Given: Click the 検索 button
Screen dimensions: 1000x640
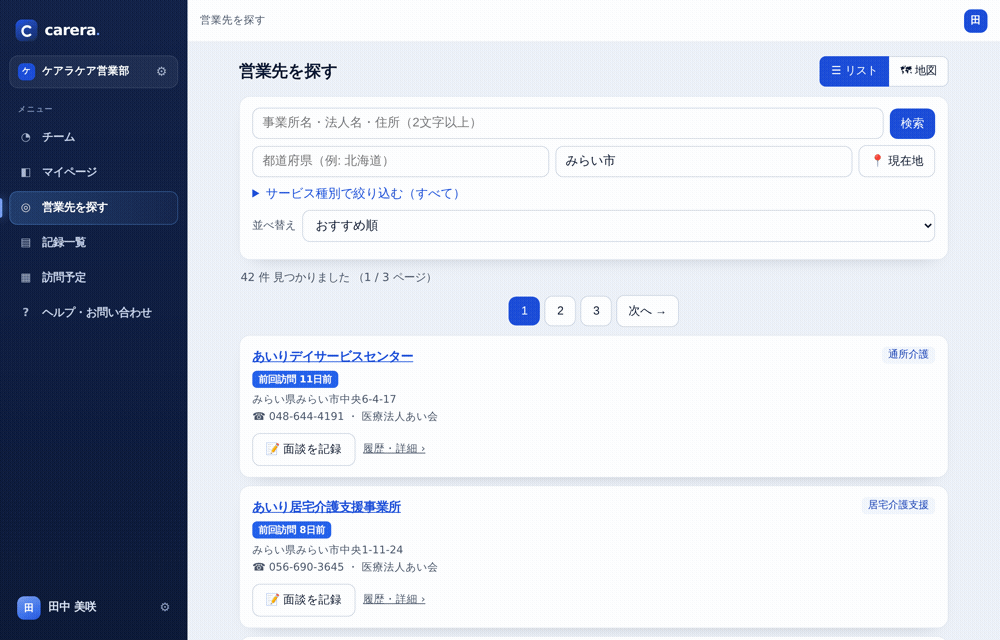Looking at the screenshot, I should point(912,123).
